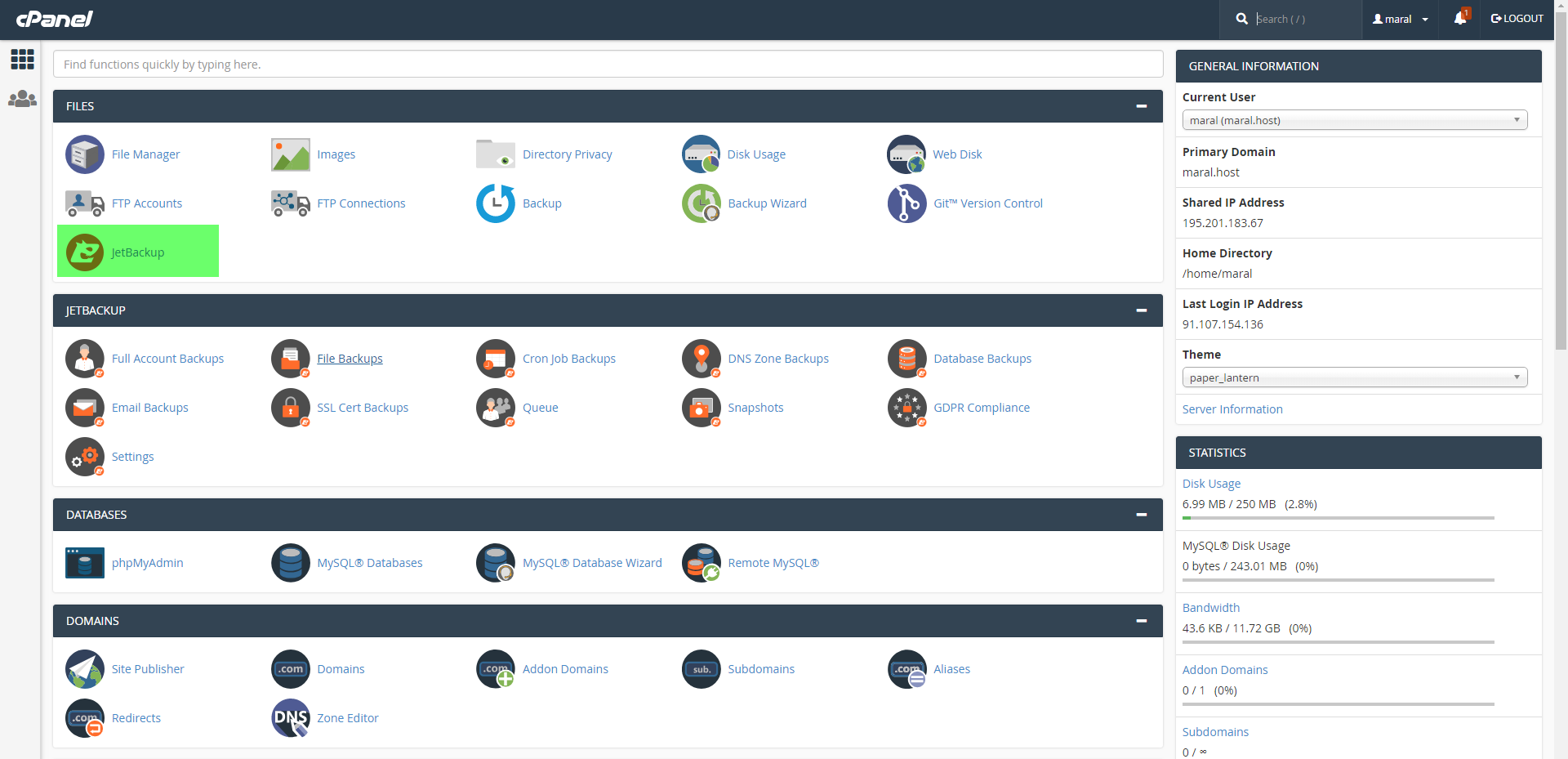Open the Addon Domains icon
Image resolution: width=1568 pixels, height=759 pixels.
click(496, 669)
